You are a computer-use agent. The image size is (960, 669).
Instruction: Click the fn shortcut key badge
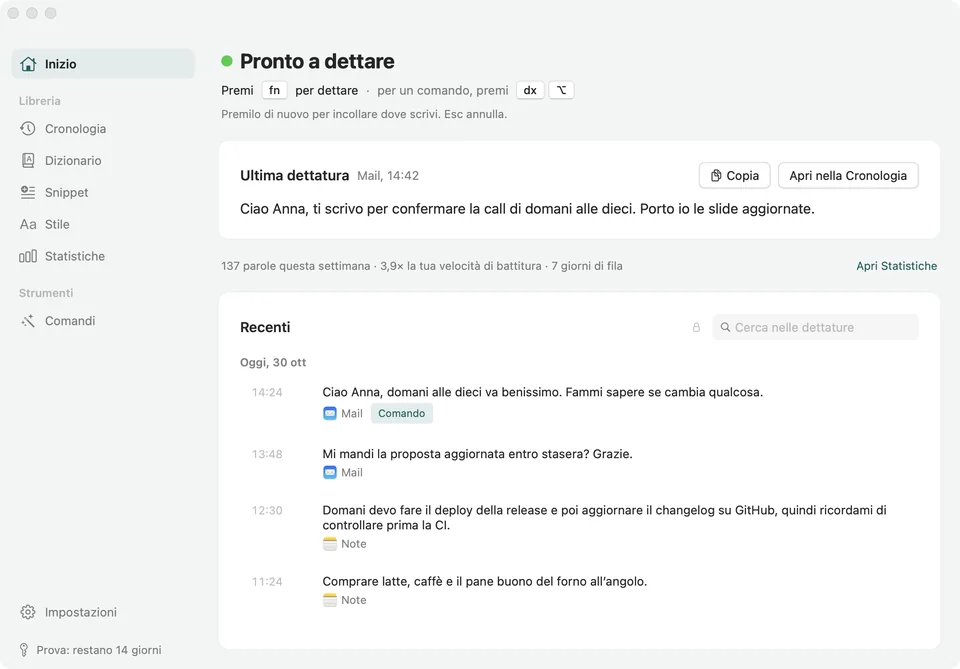point(274,90)
